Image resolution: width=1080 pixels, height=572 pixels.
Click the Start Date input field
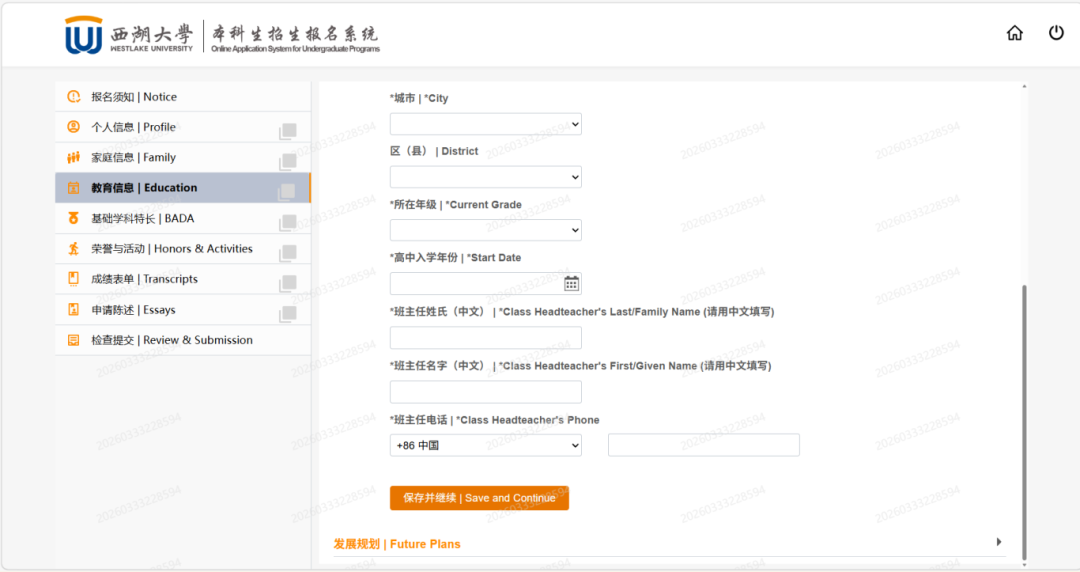click(486, 283)
